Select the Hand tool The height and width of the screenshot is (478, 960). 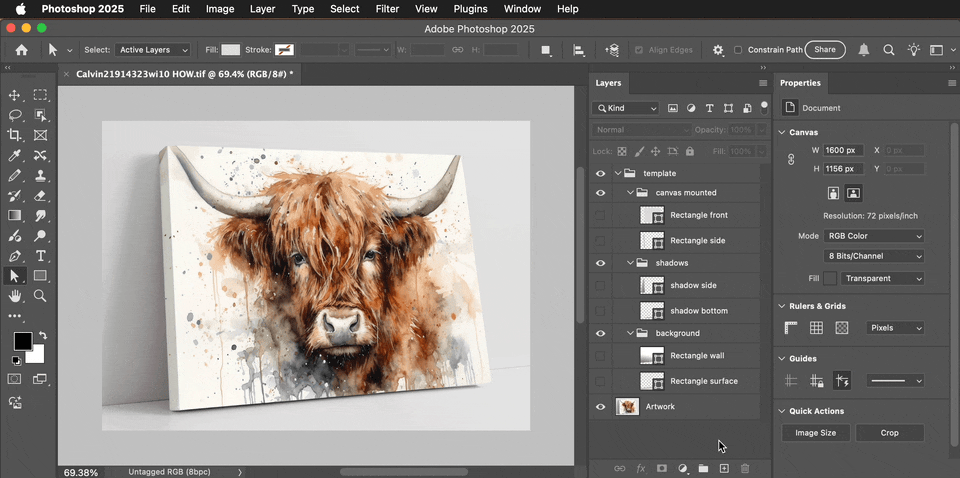pyautogui.click(x=15, y=296)
